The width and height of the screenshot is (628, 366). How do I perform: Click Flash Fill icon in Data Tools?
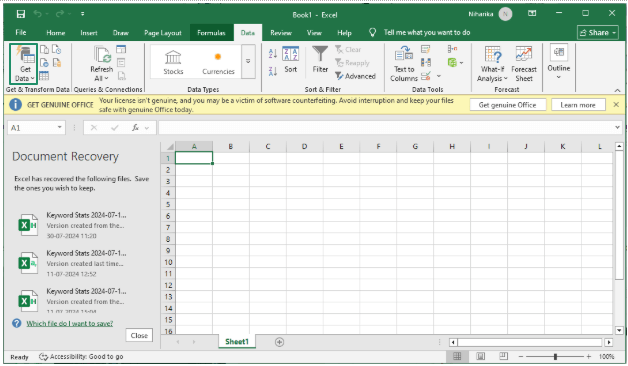pyautogui.click(x=425, y=49)
